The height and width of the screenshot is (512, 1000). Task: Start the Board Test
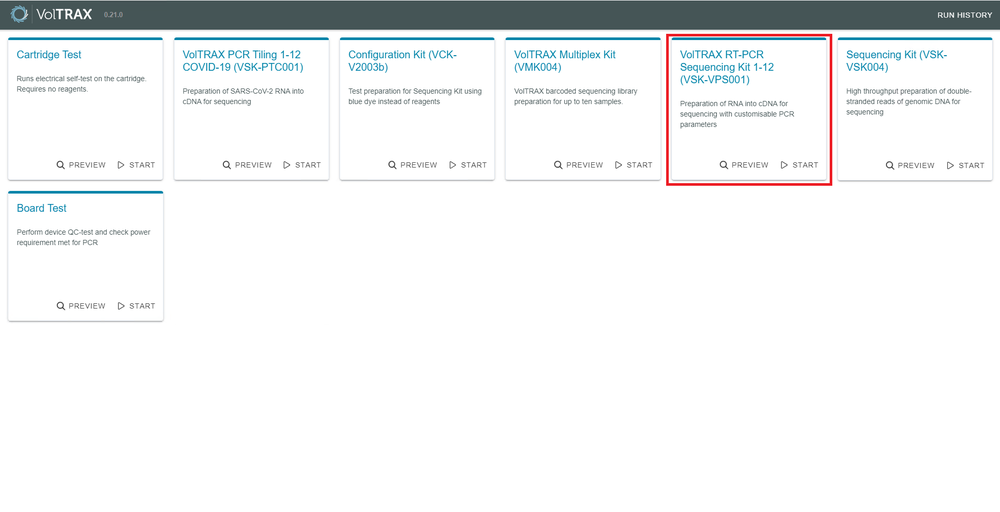coord(136,306)
